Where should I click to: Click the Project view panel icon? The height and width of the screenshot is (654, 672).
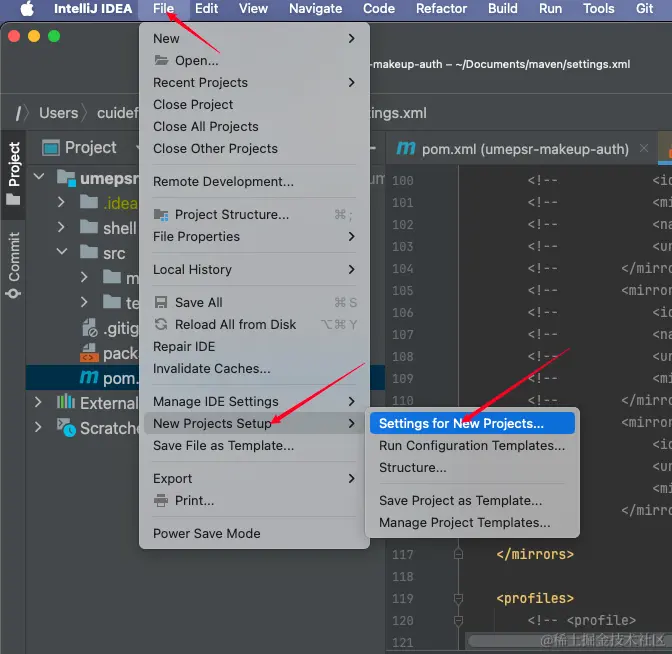tap(51, 148)
